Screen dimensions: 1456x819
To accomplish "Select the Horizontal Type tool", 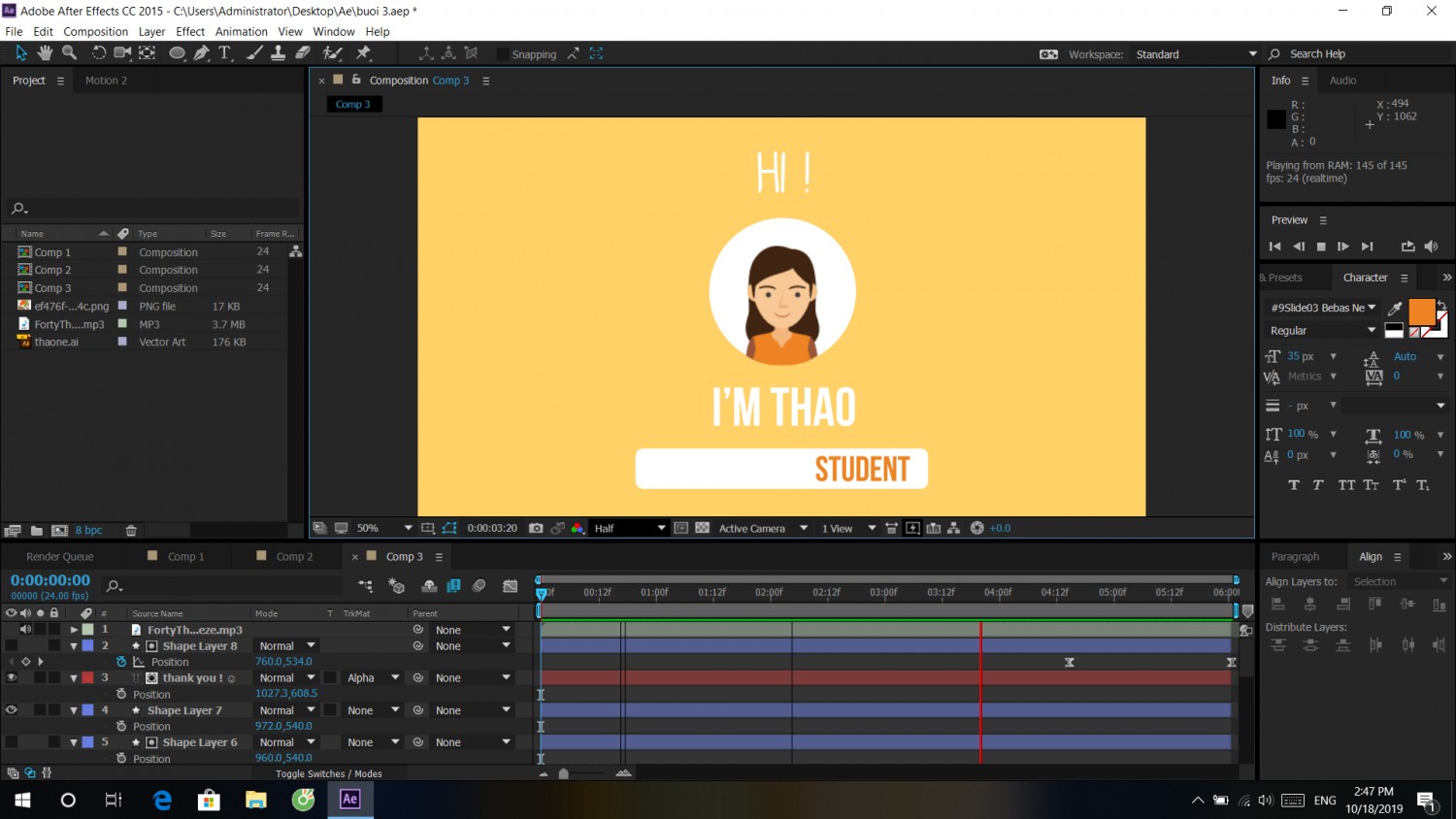I will [225, 53].
